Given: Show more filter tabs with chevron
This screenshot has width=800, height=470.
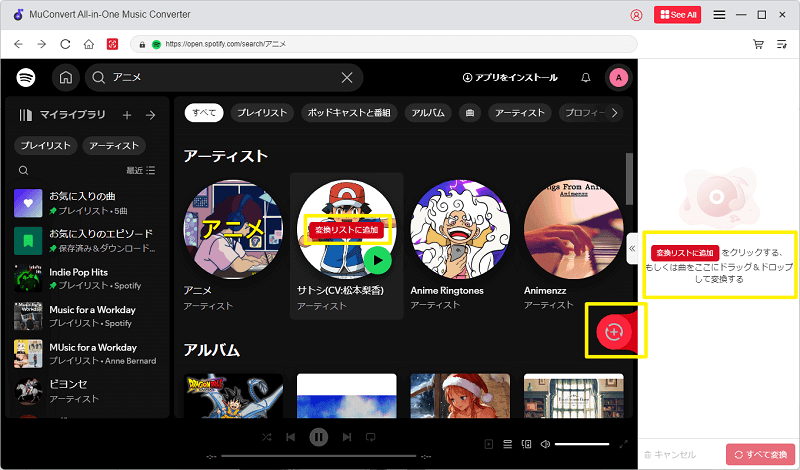Looking at the screenshot, I should pyautogui.click(x=614, y=113).
